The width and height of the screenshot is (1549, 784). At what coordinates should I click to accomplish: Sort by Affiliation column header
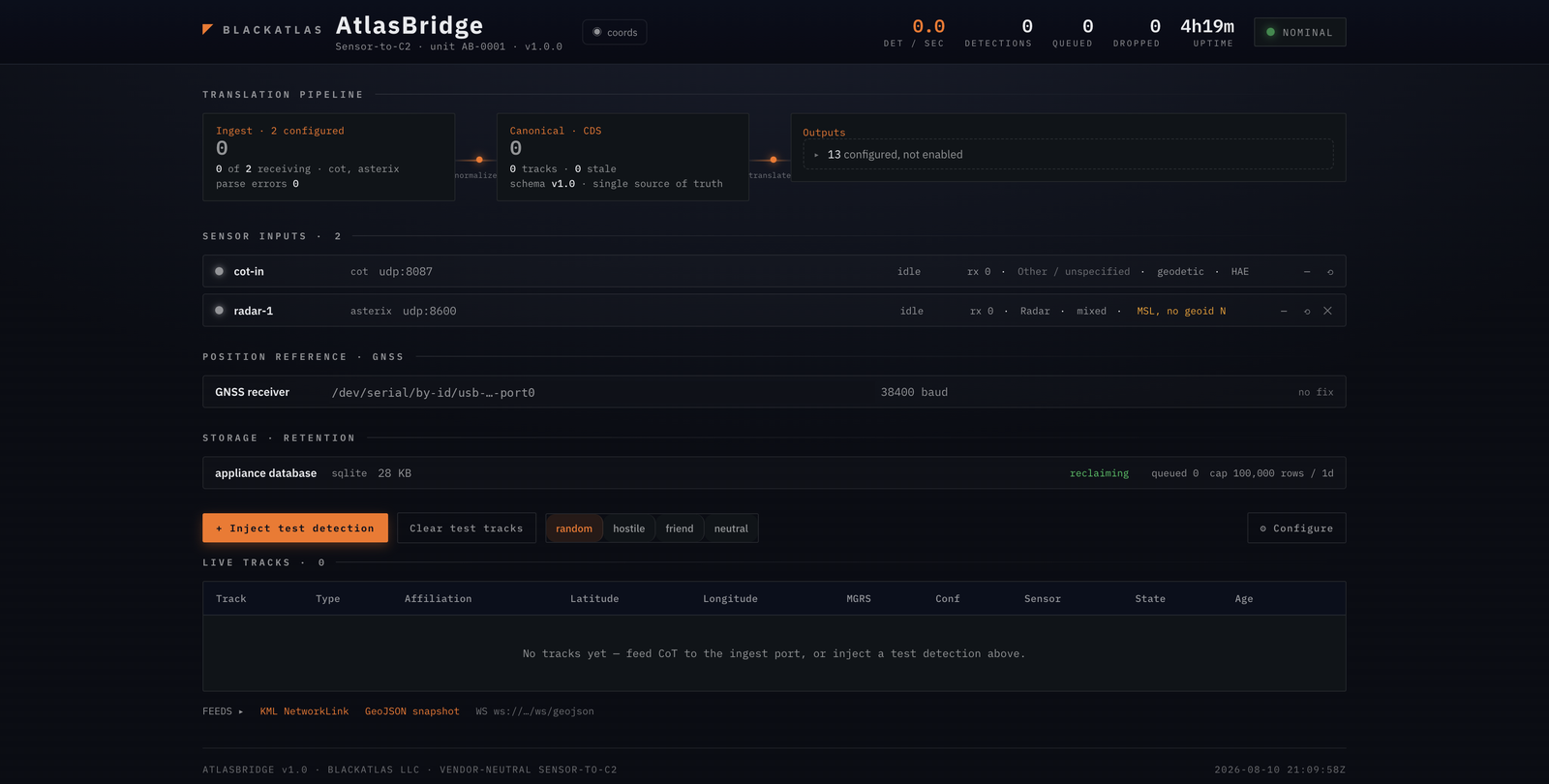click(x=439, y=599)
